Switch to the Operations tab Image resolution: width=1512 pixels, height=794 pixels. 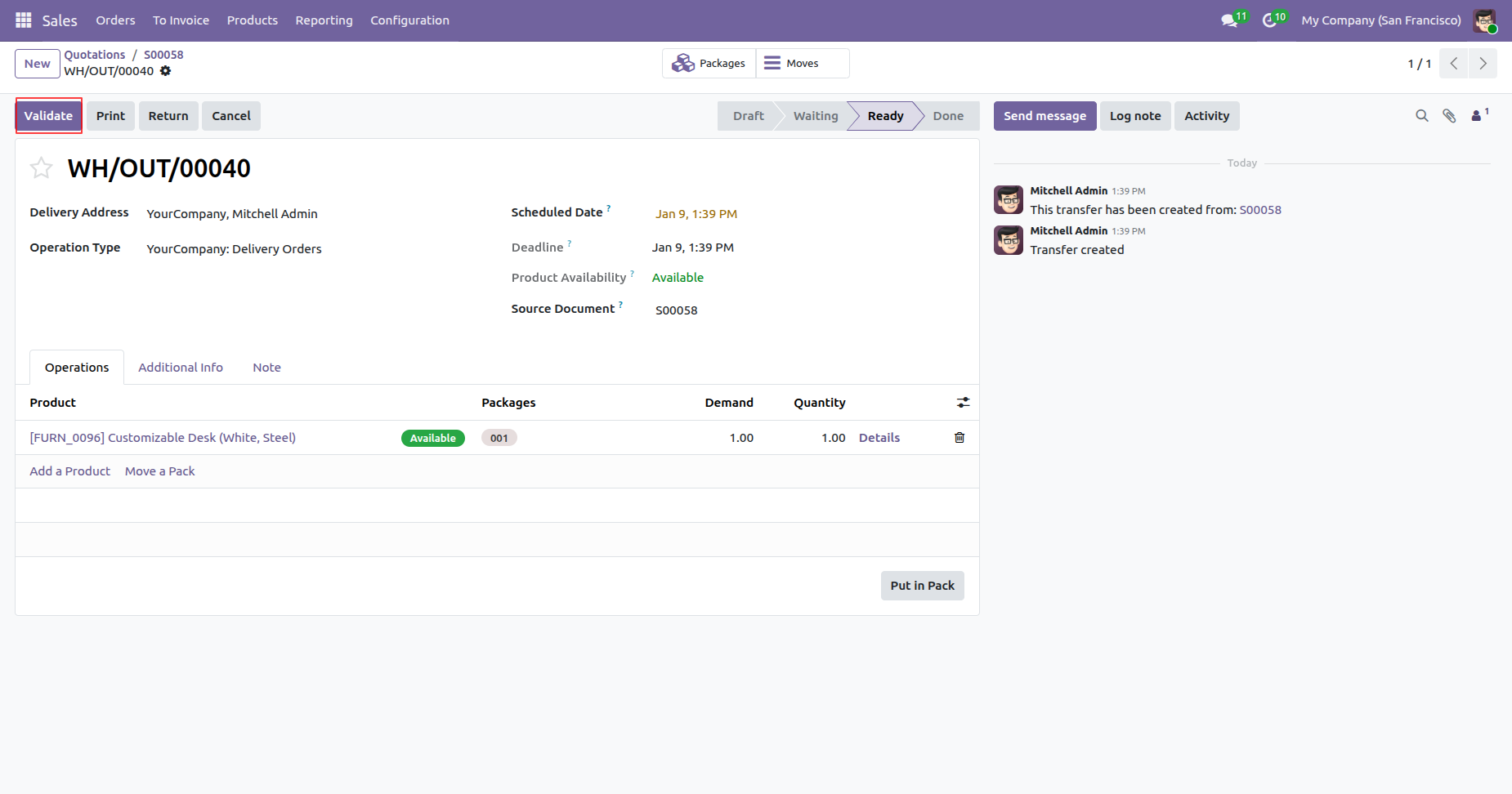click(77, 368)
